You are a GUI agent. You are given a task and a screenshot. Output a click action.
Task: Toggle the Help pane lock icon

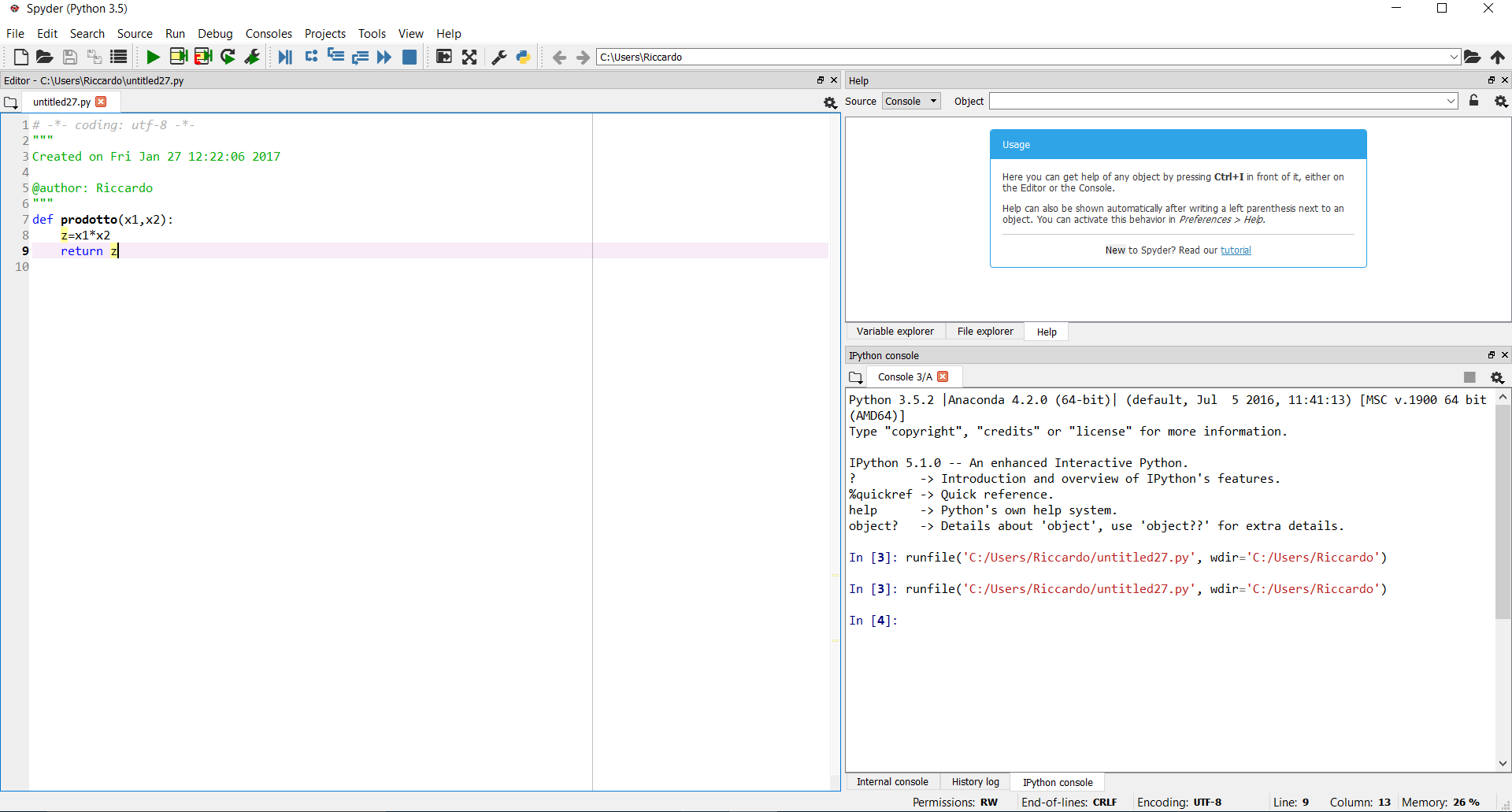(1474, 101)
